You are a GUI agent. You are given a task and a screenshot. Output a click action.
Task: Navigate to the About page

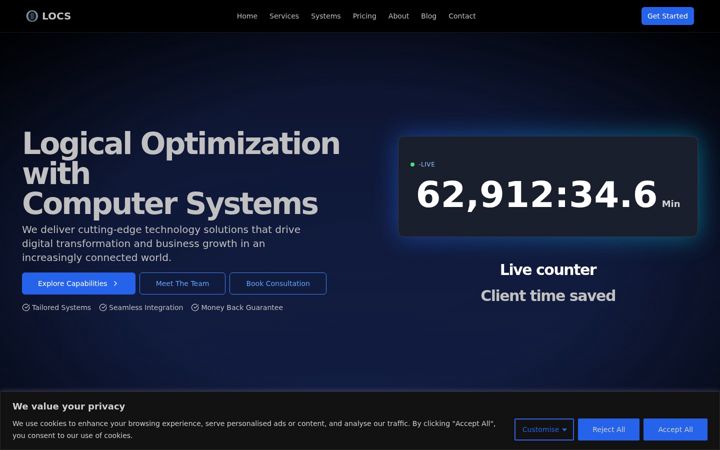[399, 16]
